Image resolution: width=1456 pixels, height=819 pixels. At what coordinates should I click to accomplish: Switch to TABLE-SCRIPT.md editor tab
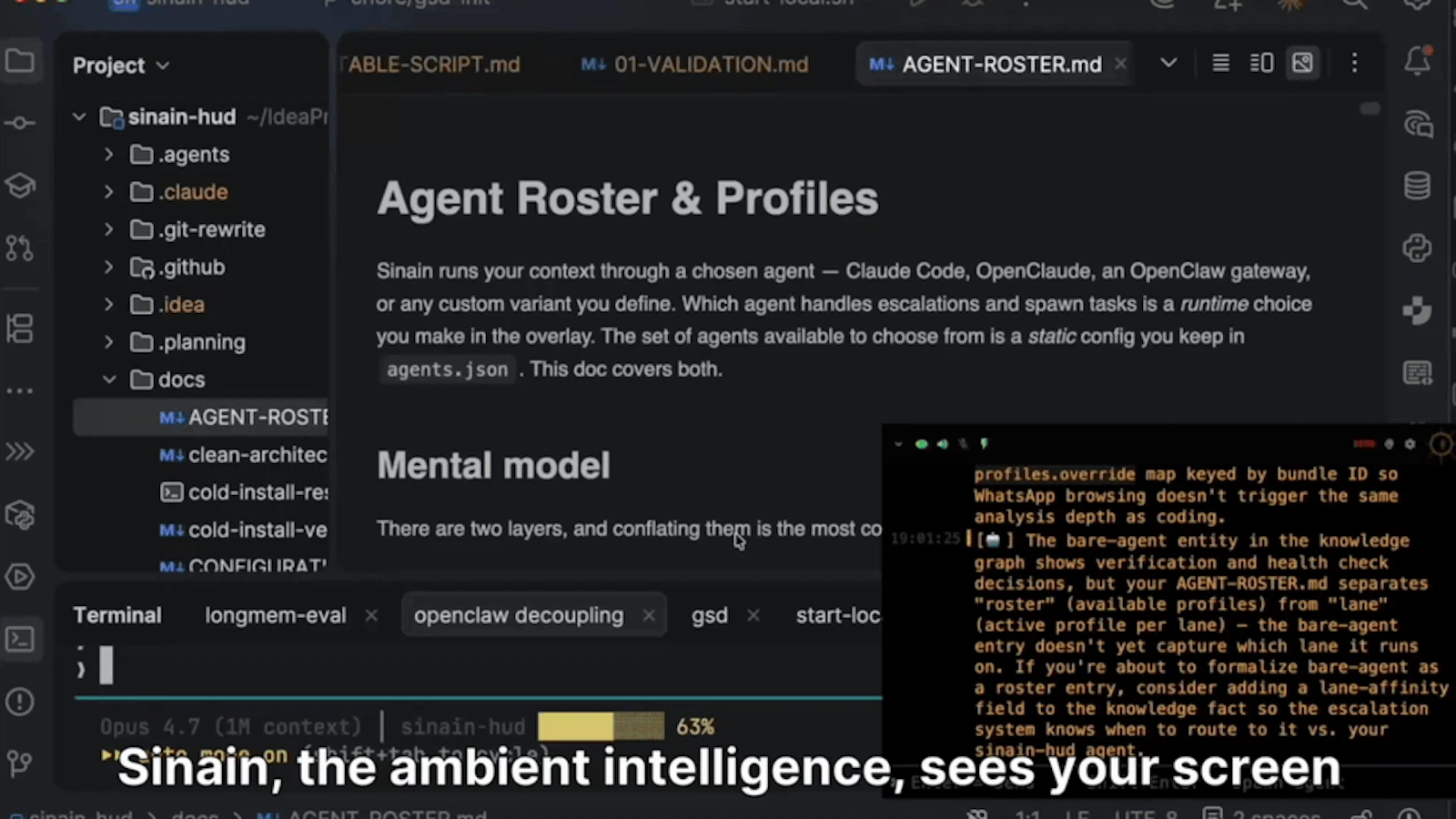tap(430, 65)
